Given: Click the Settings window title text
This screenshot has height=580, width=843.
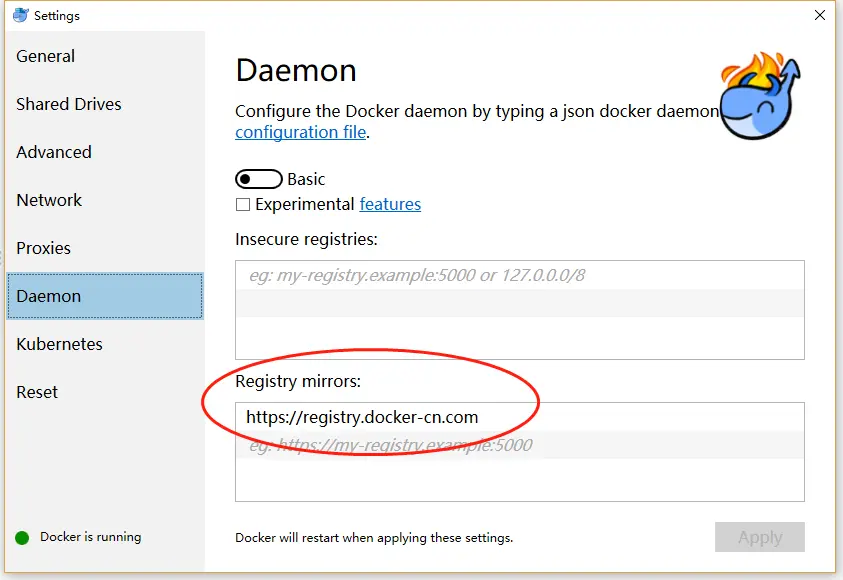Looking at the screenshot, I should [x=56, y=16].
